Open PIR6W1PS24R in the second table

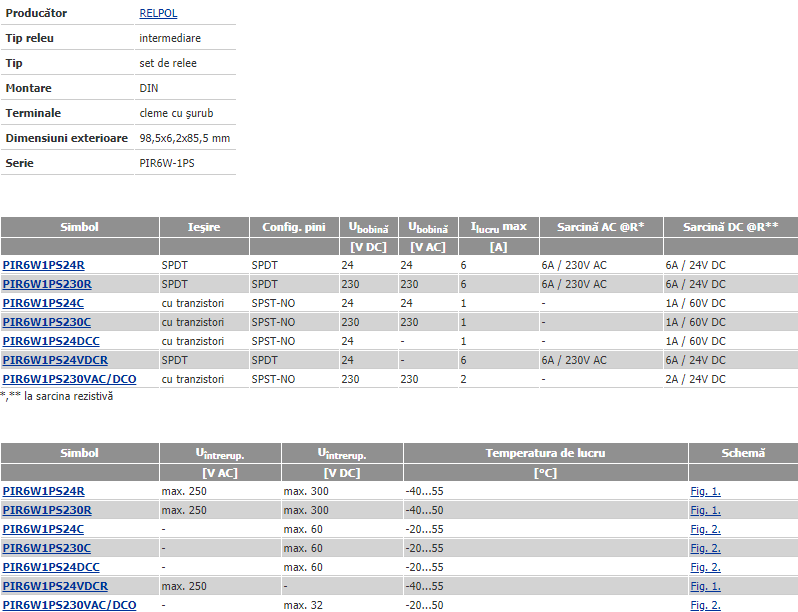pos(44,491)
